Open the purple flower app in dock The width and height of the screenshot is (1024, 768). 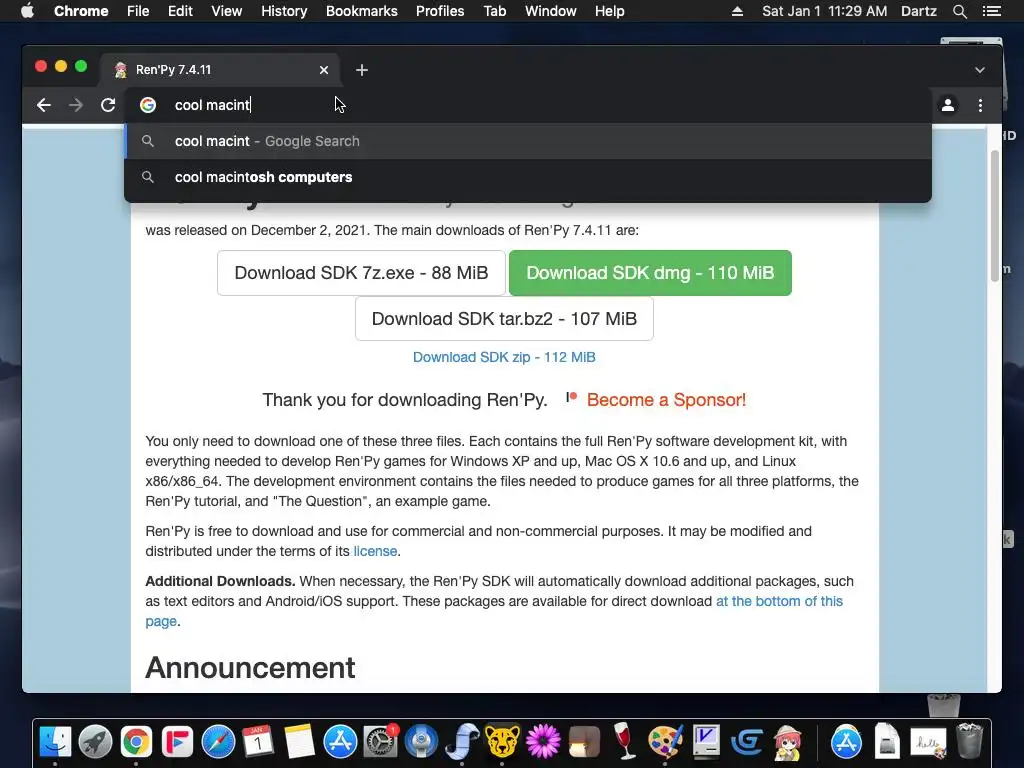point(543,742)
